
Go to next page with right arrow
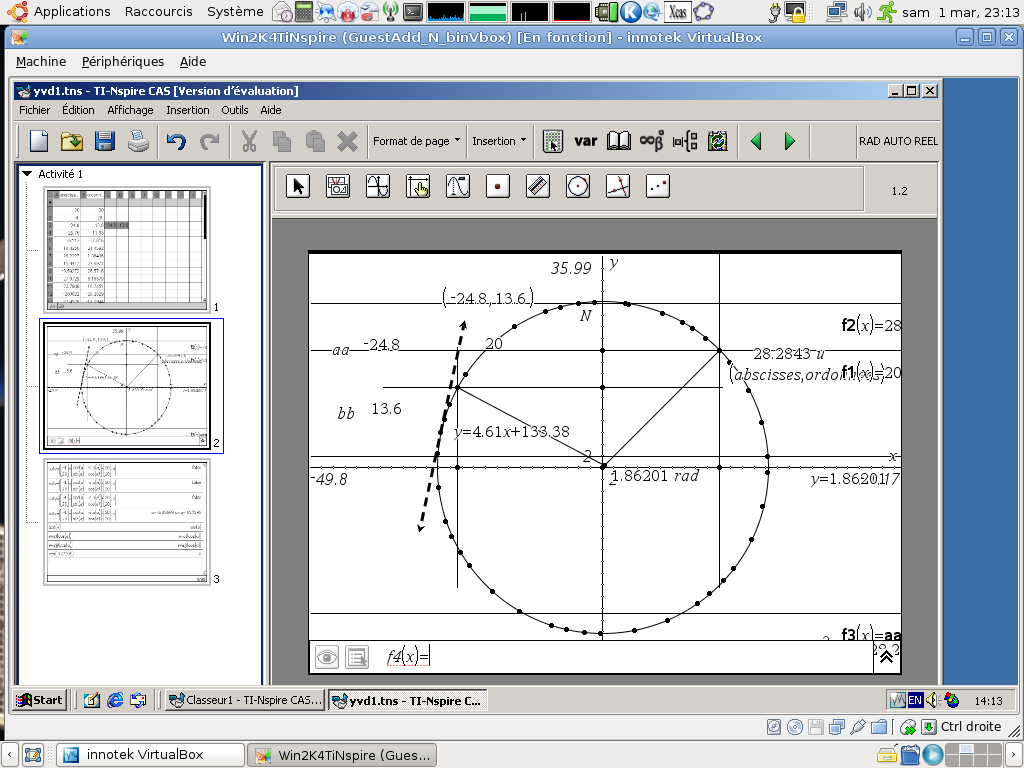(790, 141)
